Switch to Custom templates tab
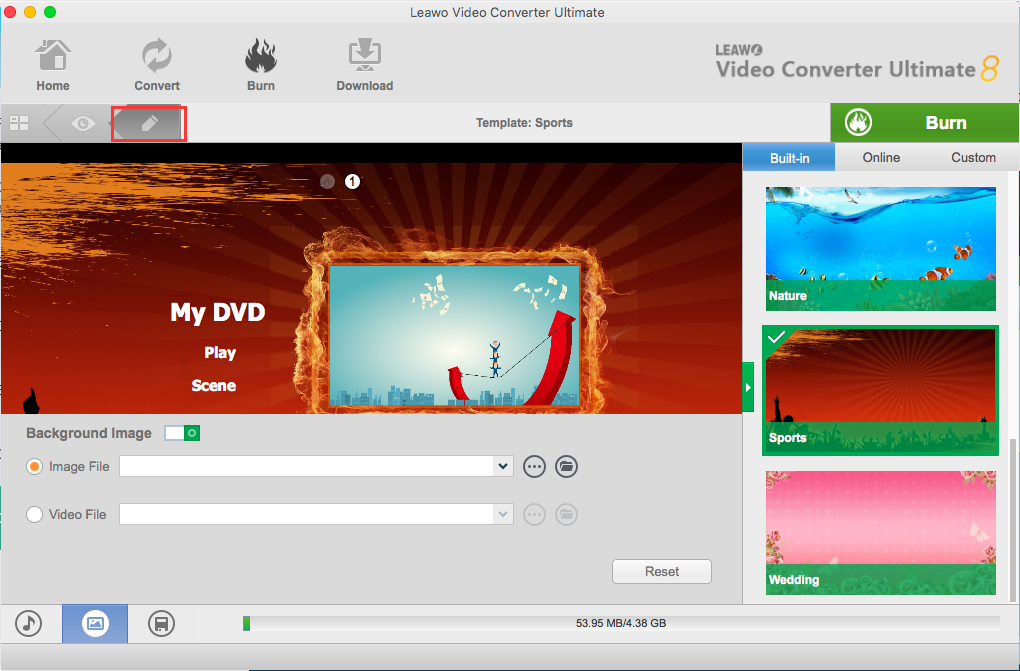Viewport: 1020px width, 671px height. pyautogui.click(x=973, y=157)
